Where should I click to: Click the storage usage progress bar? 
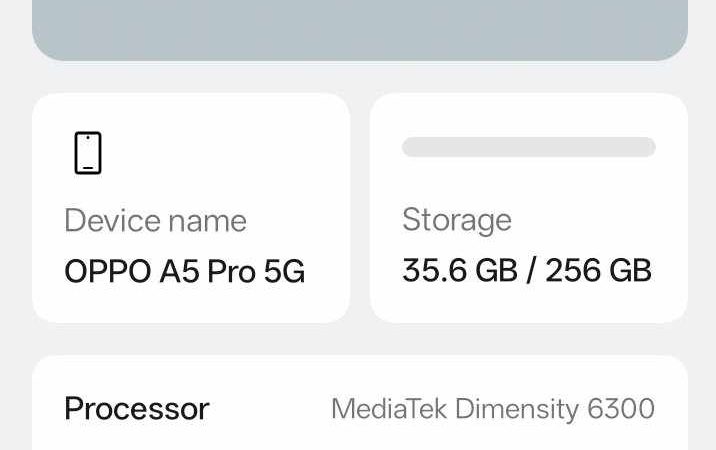click(x=528, y=147)
